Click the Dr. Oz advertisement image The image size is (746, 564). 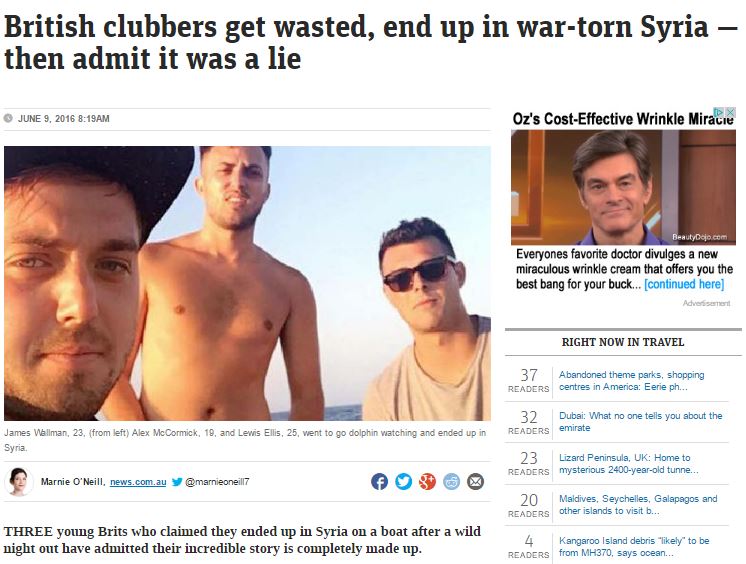623,188
